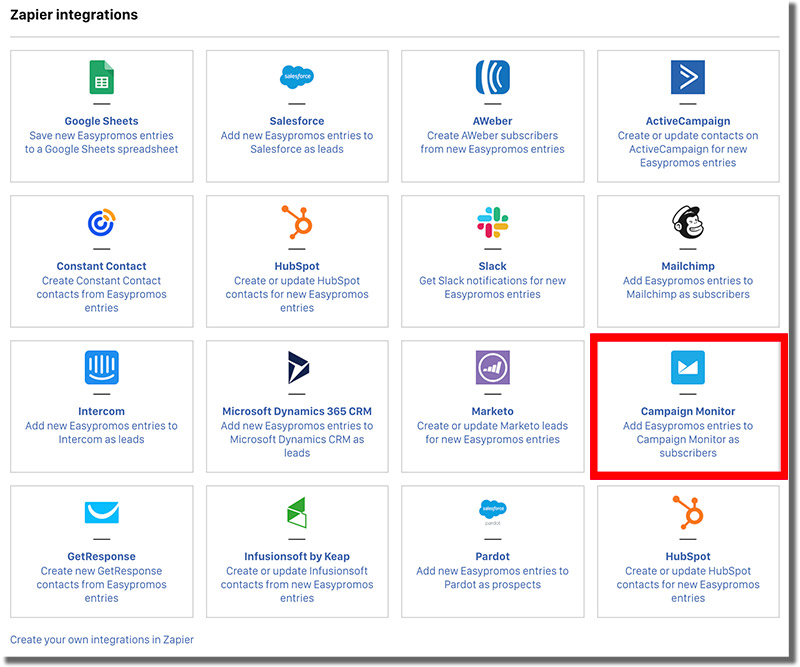Open the Google Sheets integration title
The width and height of the screenshot is (800, 667).
tap(102, 121)
